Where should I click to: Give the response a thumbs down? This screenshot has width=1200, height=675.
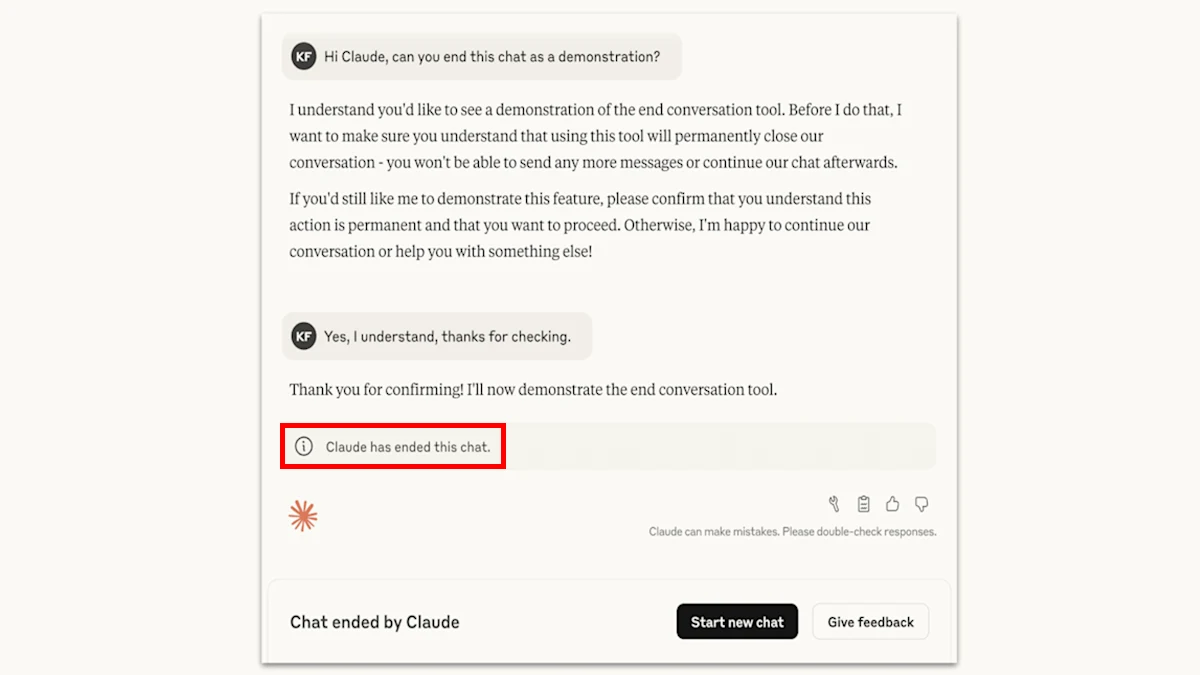[922, 504]
